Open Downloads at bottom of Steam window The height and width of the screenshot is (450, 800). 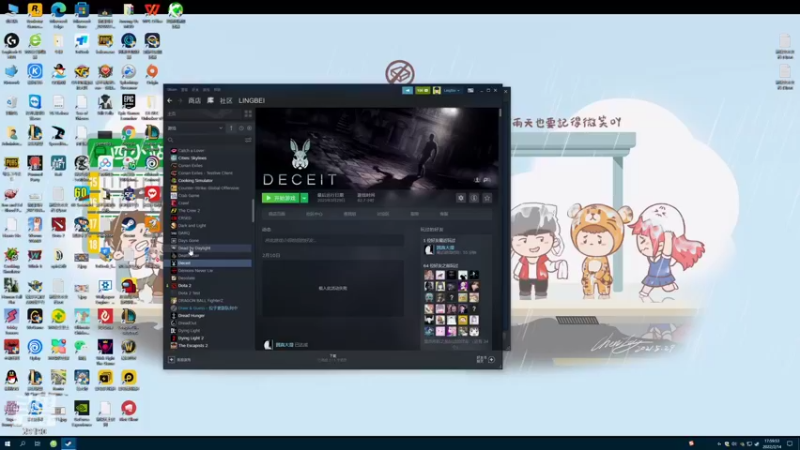[x=333, y=358]
